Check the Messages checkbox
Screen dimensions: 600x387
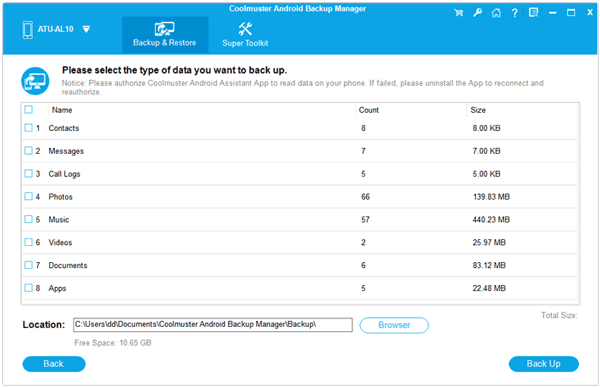pyautogui.click(x=29, y=150)
